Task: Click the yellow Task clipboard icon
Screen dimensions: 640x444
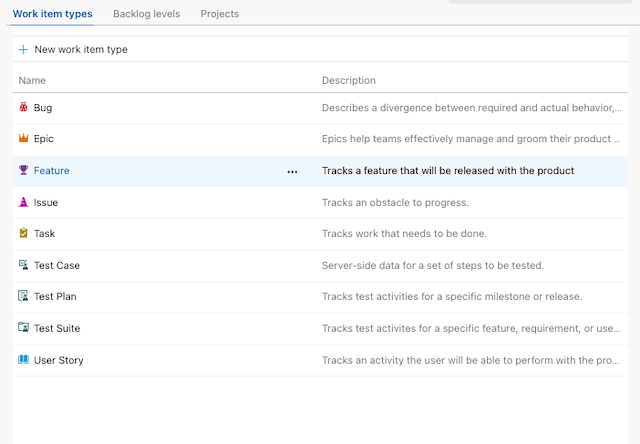Action: click(x=24, y=234)
